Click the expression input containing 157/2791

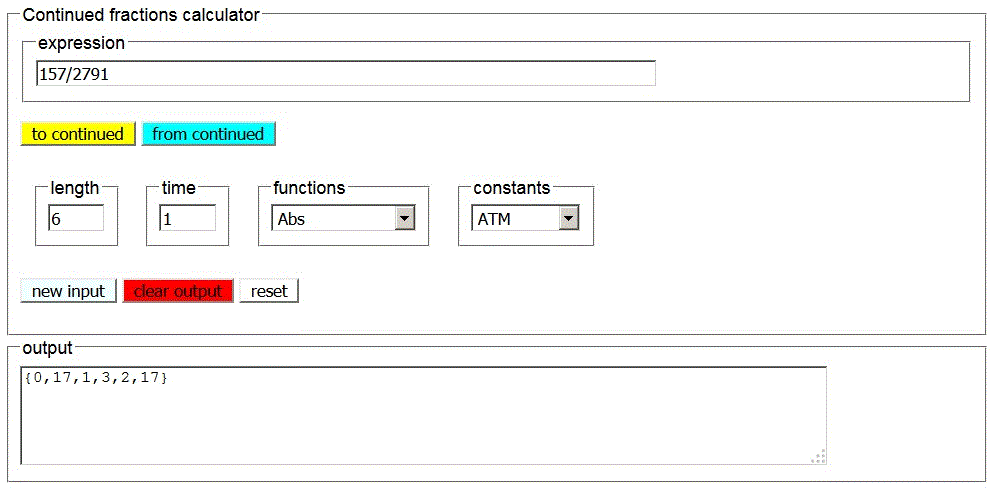coord(345,74)
